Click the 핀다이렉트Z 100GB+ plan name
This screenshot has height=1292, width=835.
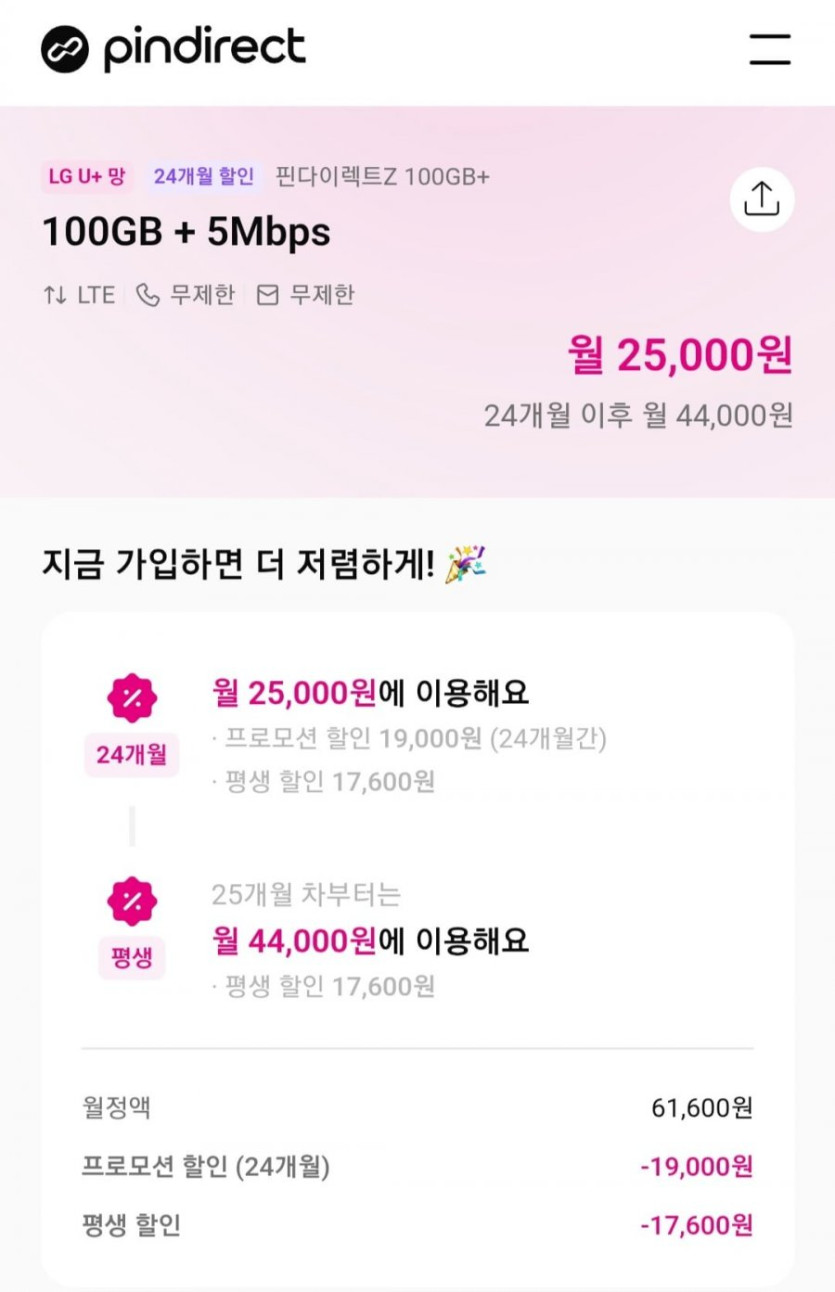click(x=382, y=178)
